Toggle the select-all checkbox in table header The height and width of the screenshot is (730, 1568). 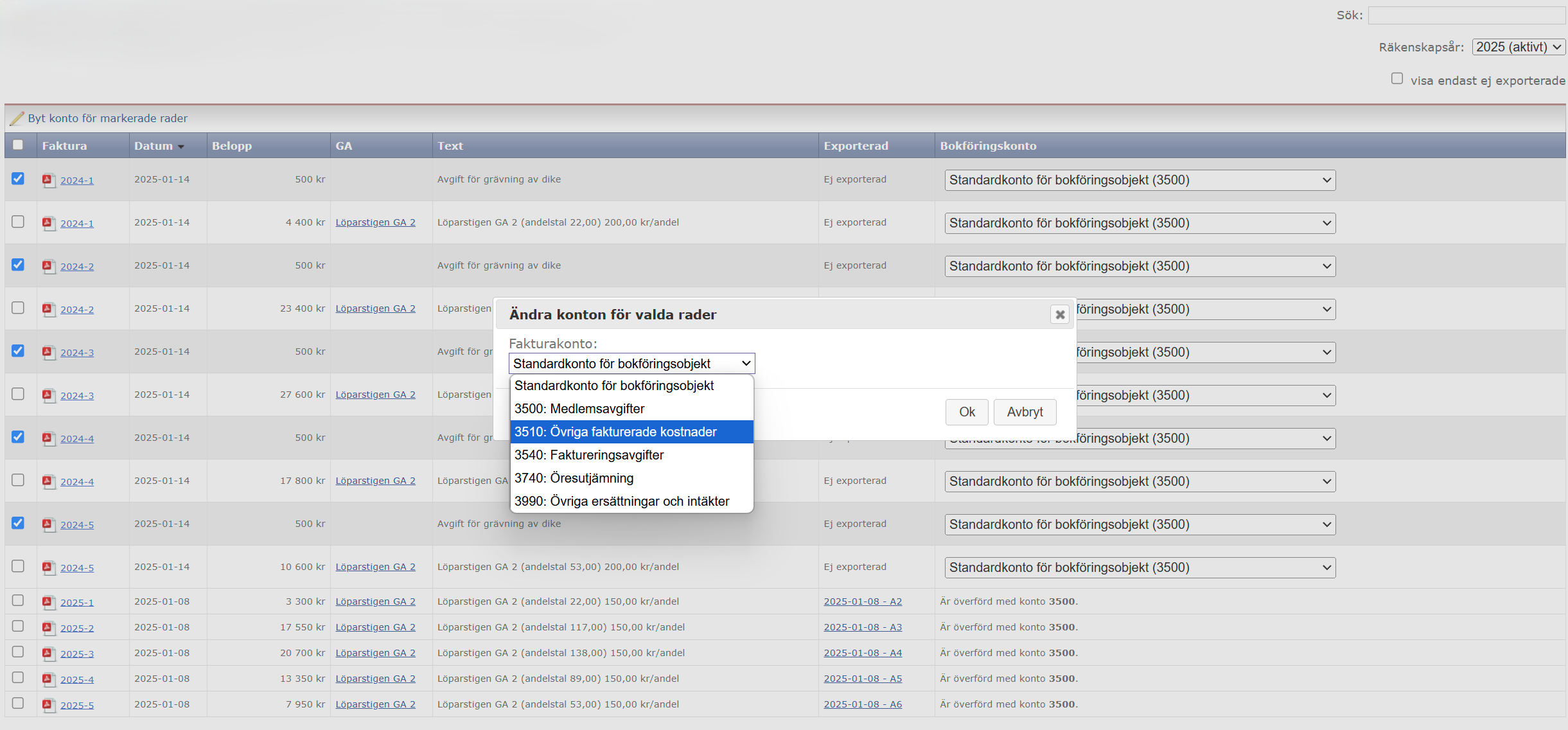pos(18,145)
